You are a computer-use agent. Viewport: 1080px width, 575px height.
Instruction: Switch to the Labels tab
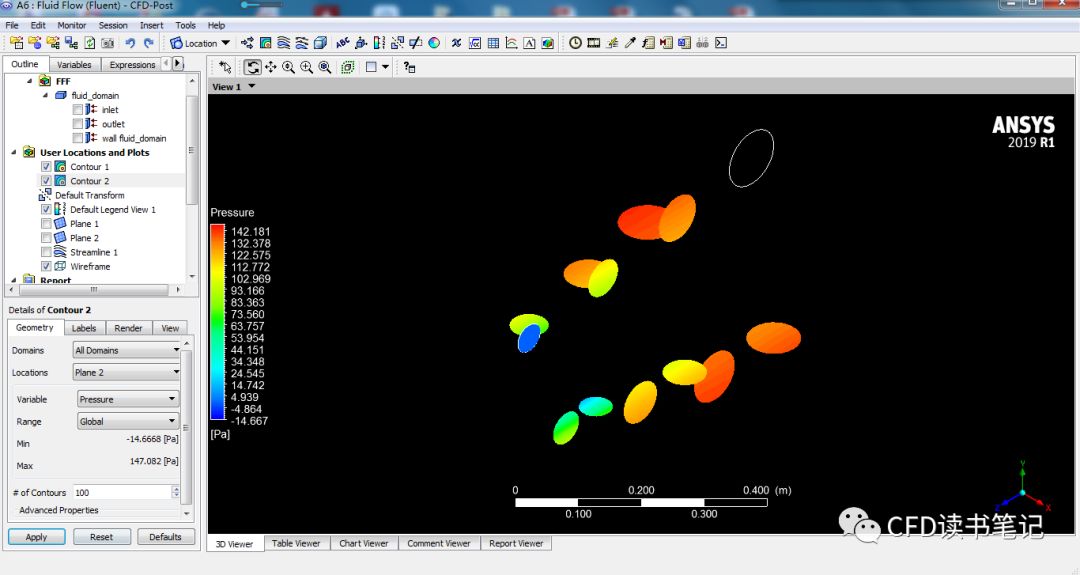click(84, 328)
